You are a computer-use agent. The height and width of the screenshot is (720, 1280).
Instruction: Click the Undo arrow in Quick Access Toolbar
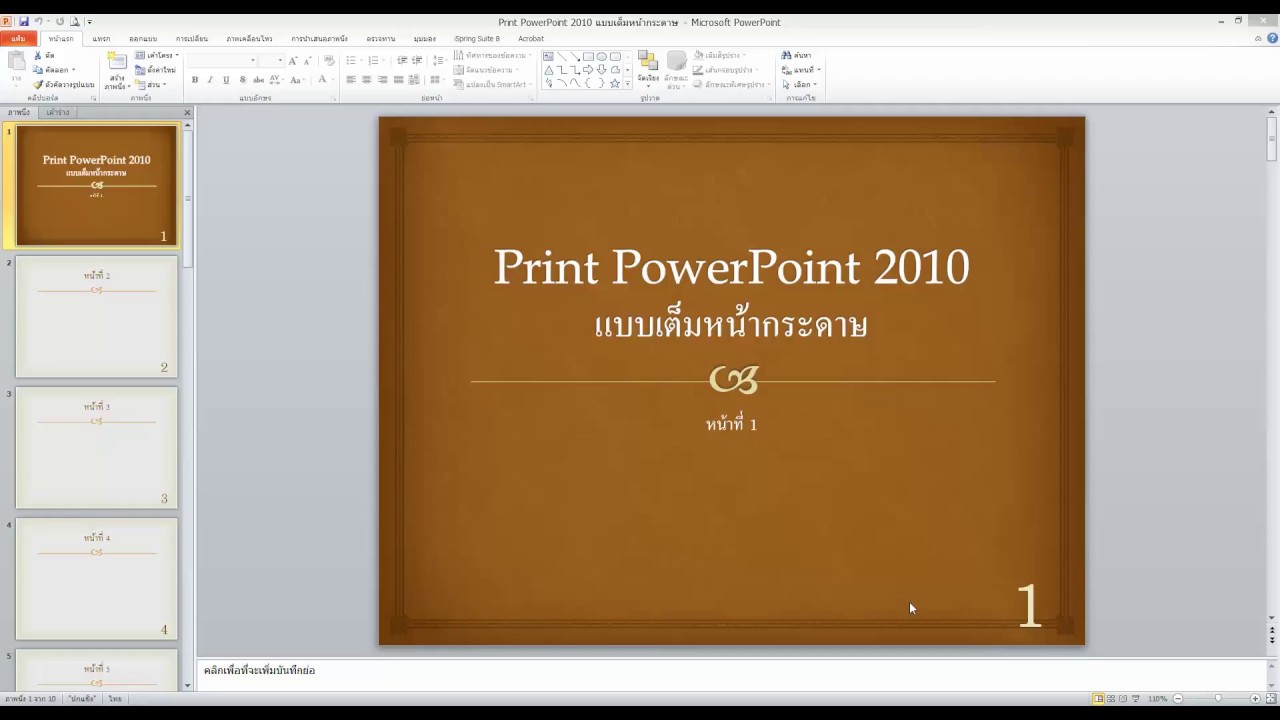click(38, 21)
